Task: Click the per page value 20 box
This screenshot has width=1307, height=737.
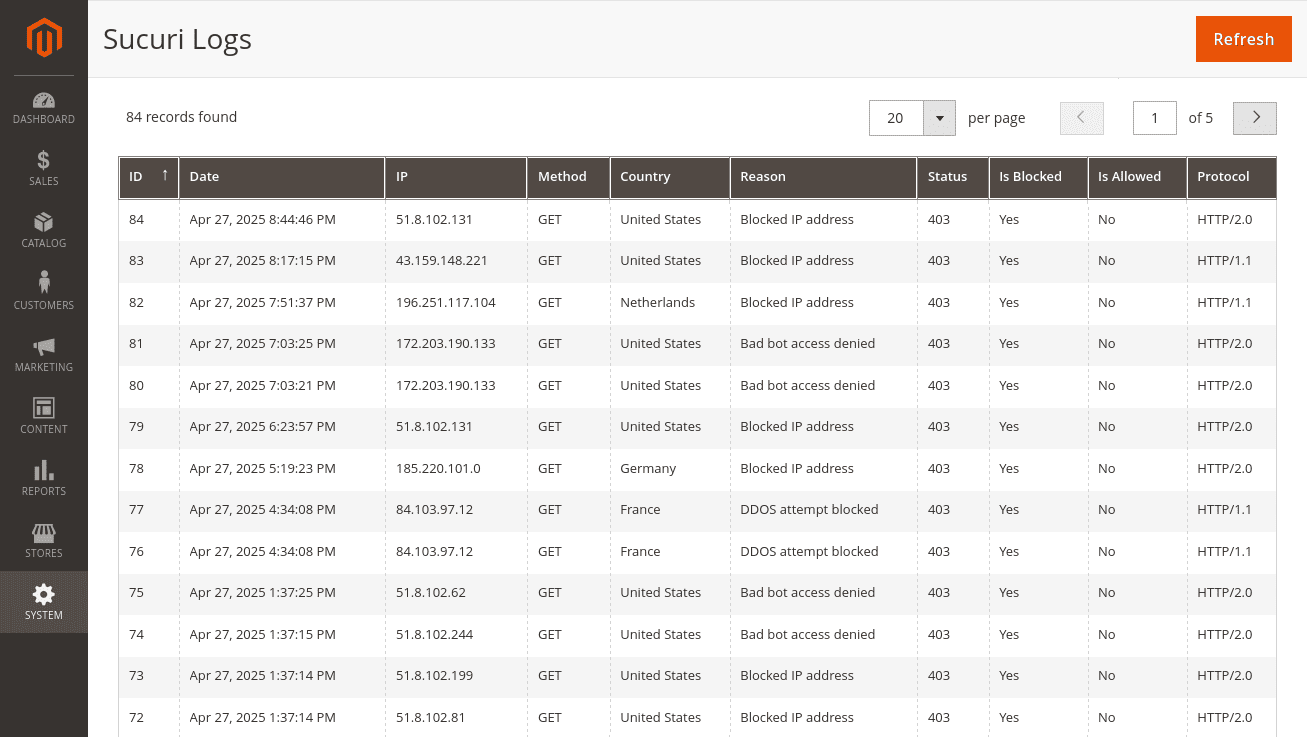Action: pos(896,117)
